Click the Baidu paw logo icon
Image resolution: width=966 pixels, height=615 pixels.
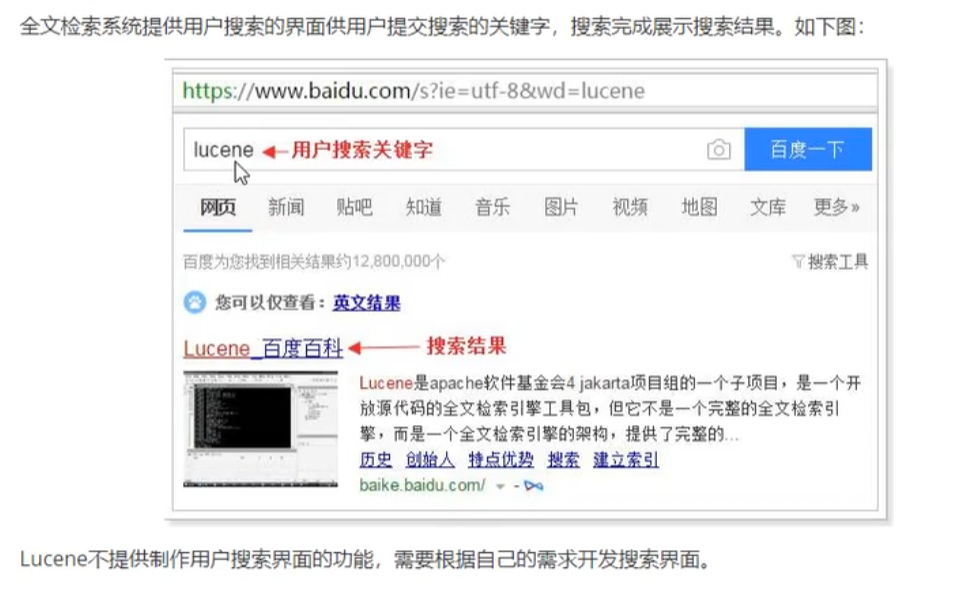tap(195, 303)
